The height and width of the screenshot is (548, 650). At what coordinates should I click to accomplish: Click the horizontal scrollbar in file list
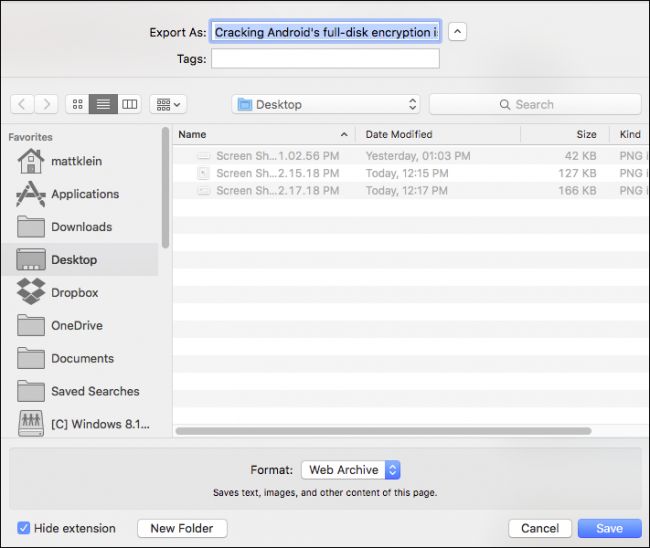pyautogui.click(x=383, y=431)
